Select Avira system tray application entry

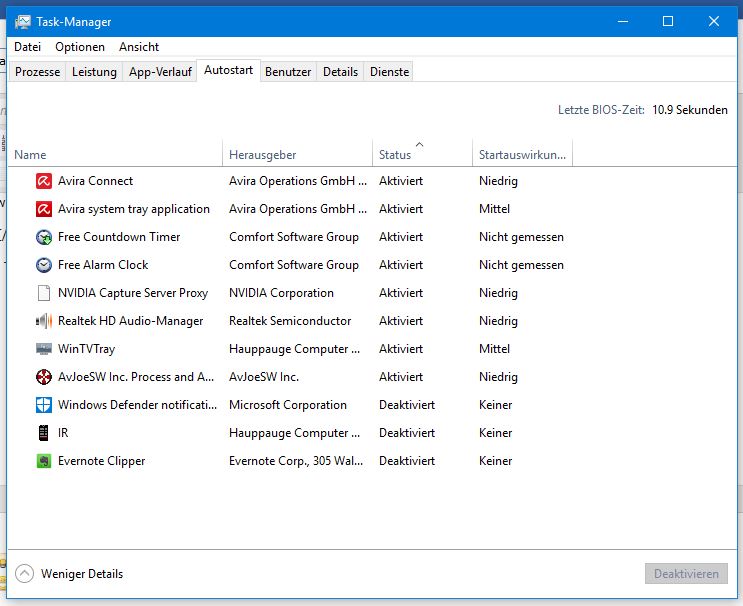[x=134, y=209]
